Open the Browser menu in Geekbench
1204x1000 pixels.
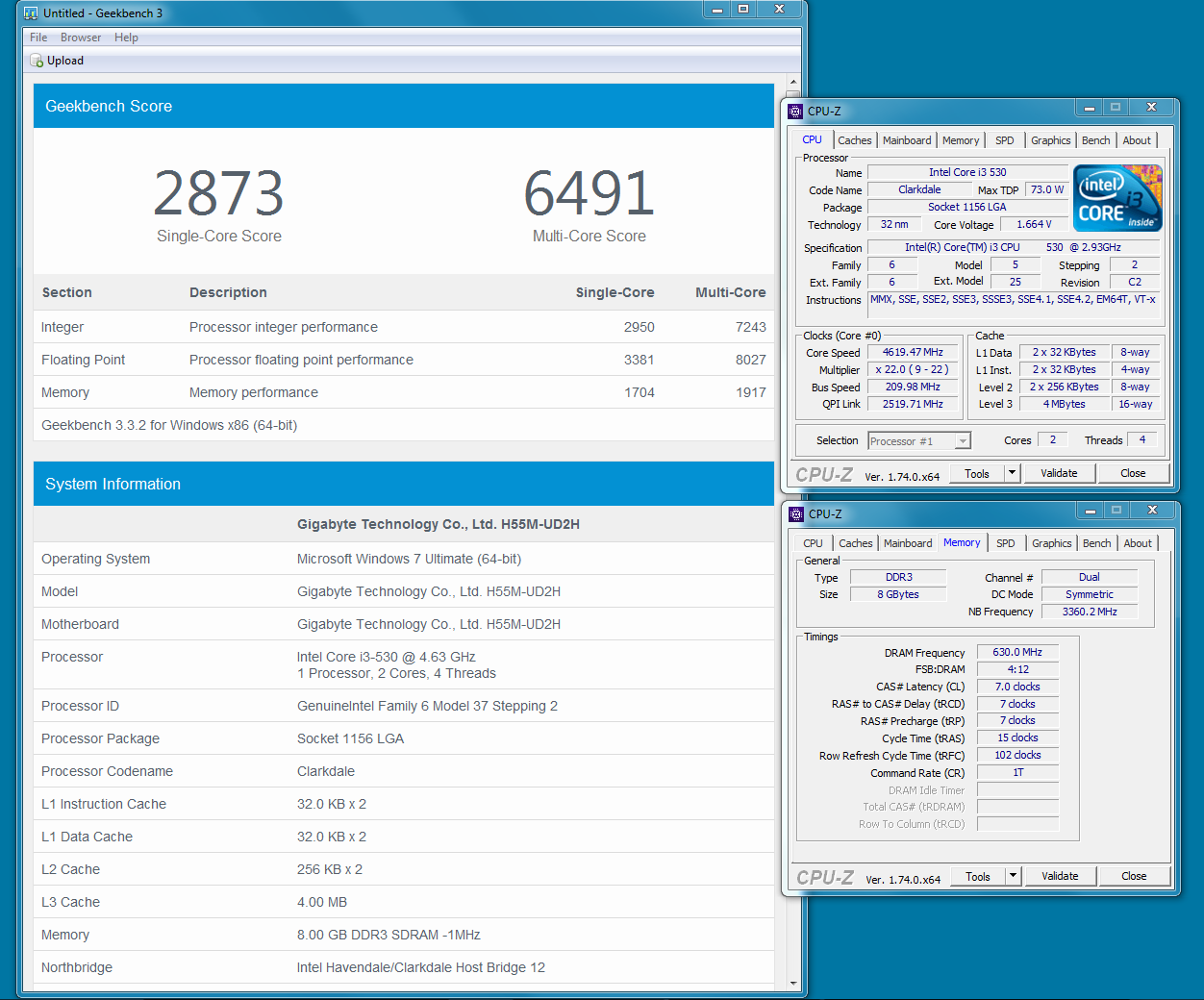[x=81, y=37]
